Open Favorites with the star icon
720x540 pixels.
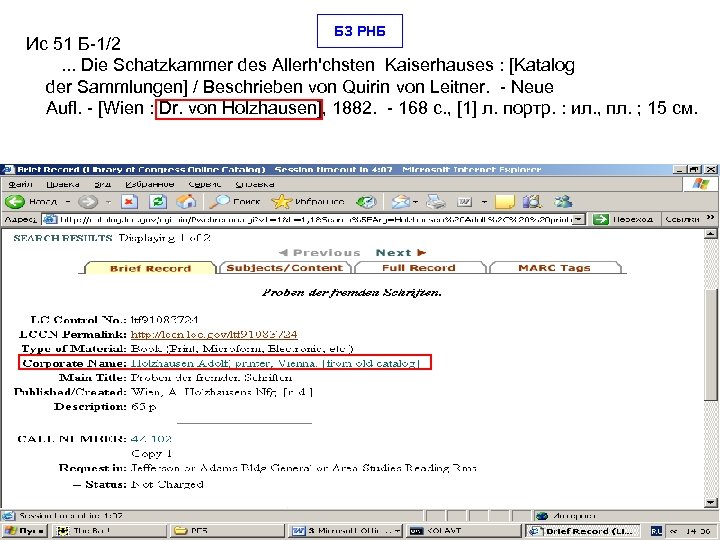pyautogui.click(x=281, y=201)
